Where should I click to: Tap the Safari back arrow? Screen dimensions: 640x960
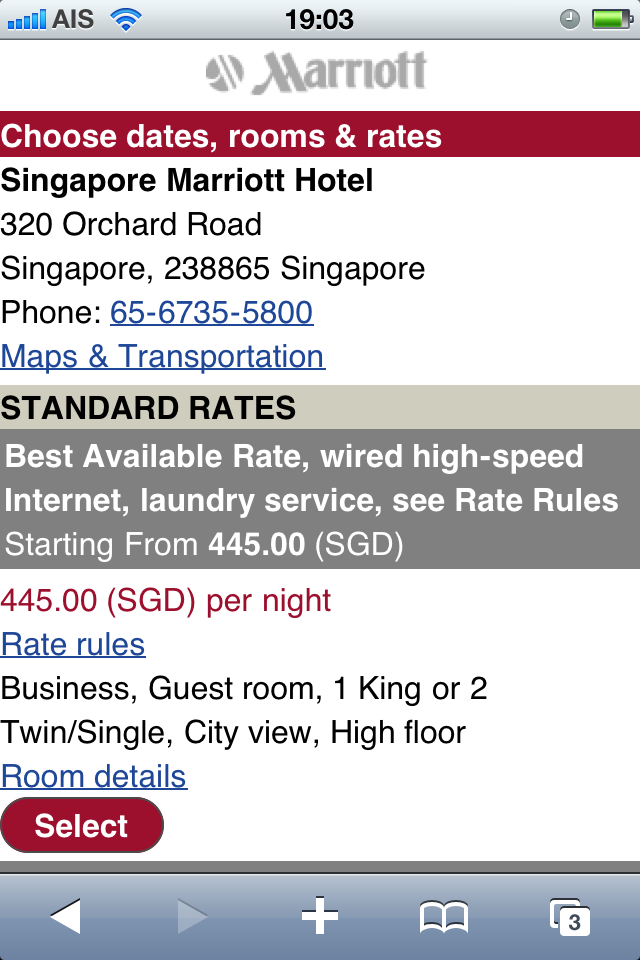coord(66,916)
